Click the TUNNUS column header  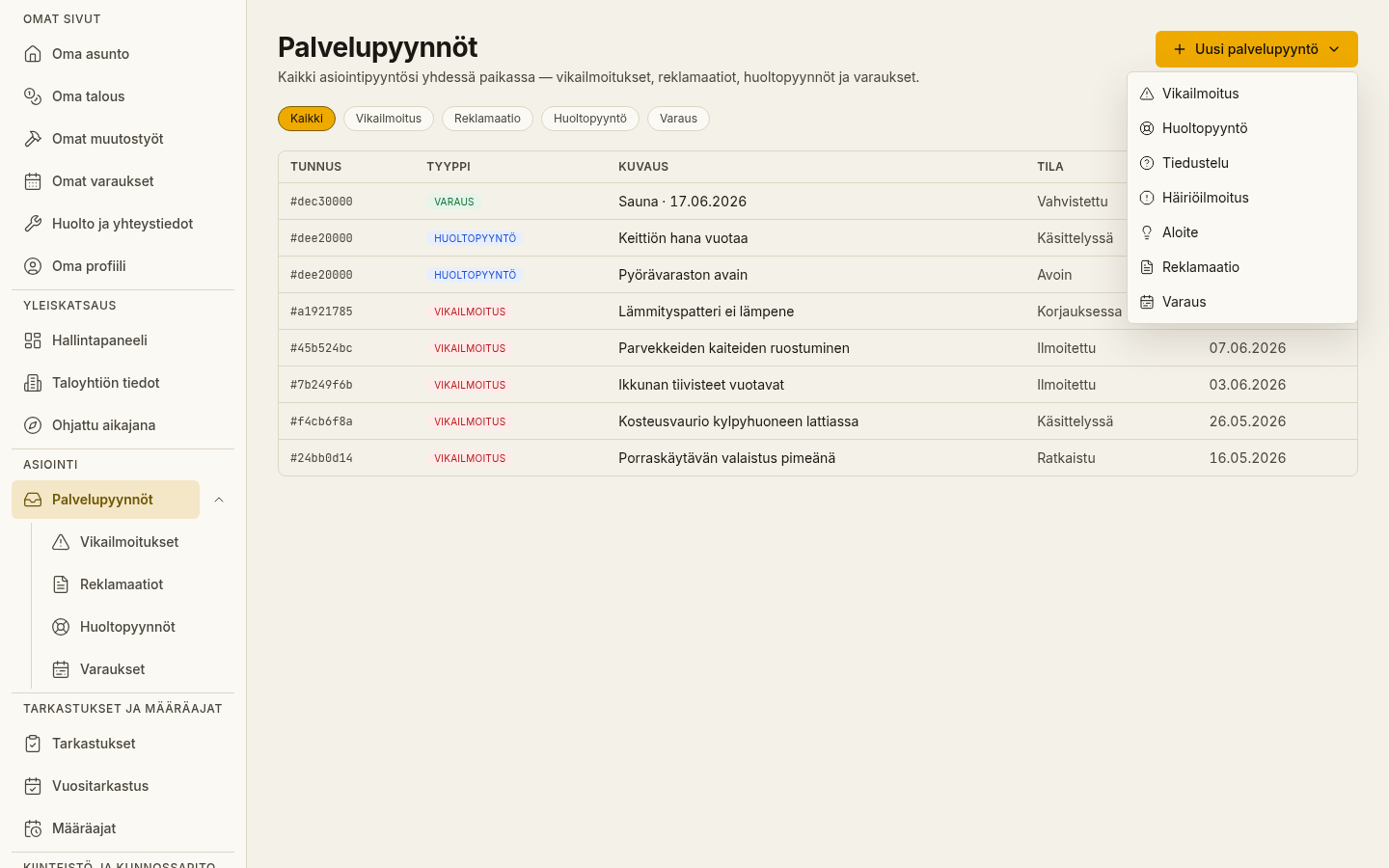tap(316, 167)
